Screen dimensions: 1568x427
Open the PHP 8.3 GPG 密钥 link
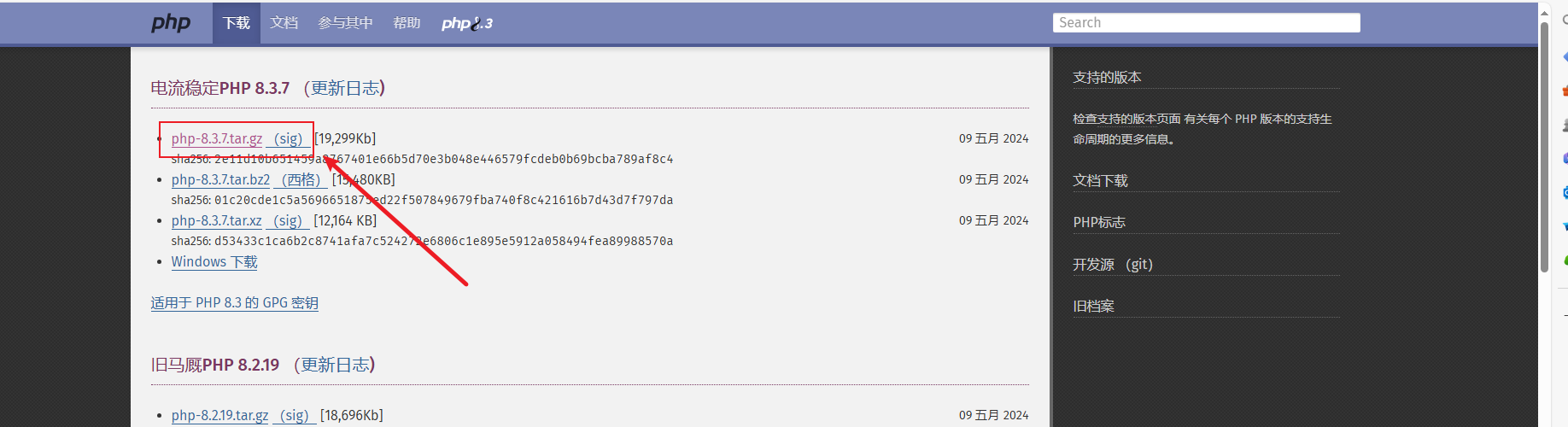pos(235,303)
